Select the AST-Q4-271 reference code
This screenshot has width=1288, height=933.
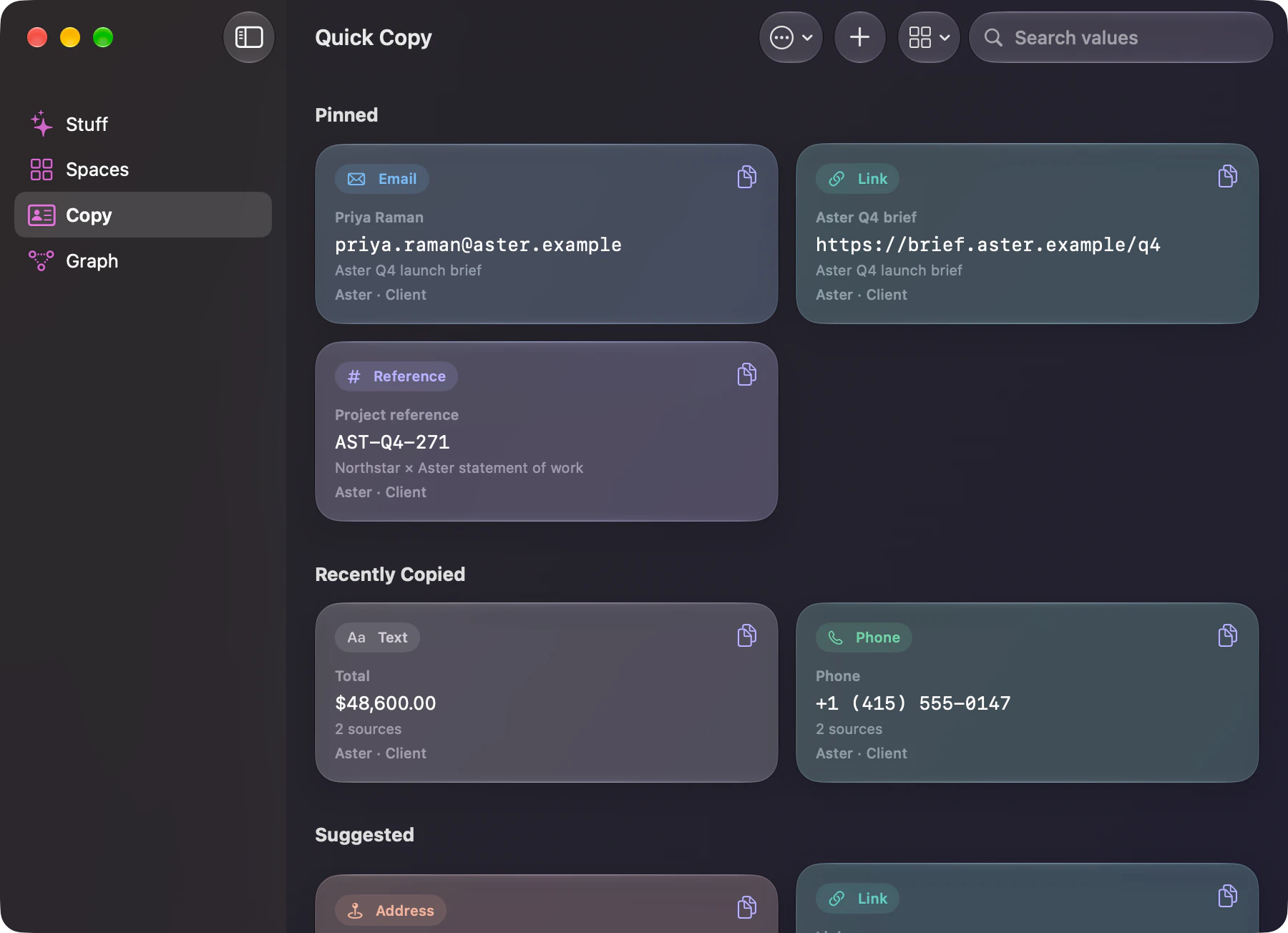[x=392, y=442]
